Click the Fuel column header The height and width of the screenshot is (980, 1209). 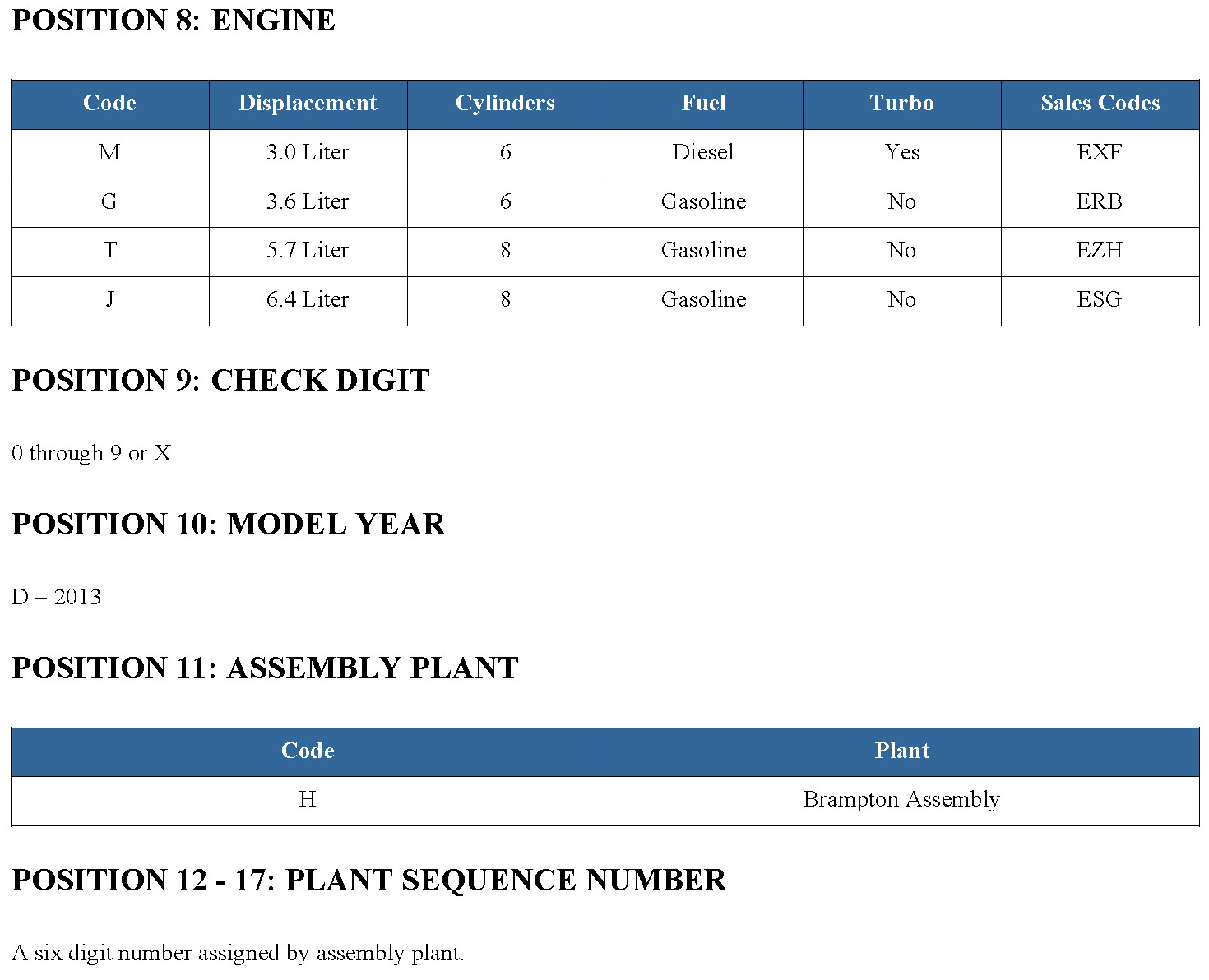tap(703, 104)
